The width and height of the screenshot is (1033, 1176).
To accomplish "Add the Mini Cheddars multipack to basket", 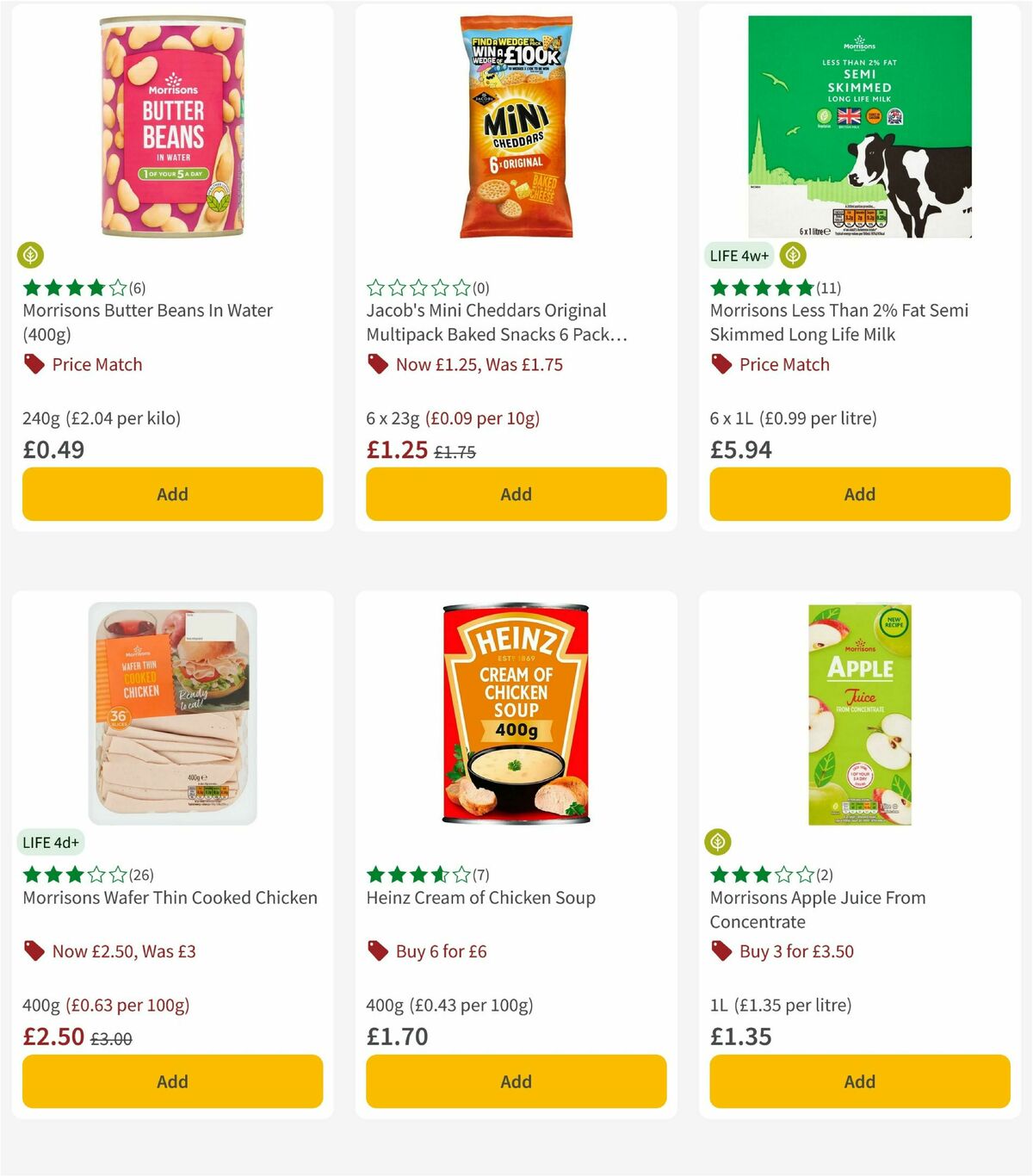I will point(515,494).
